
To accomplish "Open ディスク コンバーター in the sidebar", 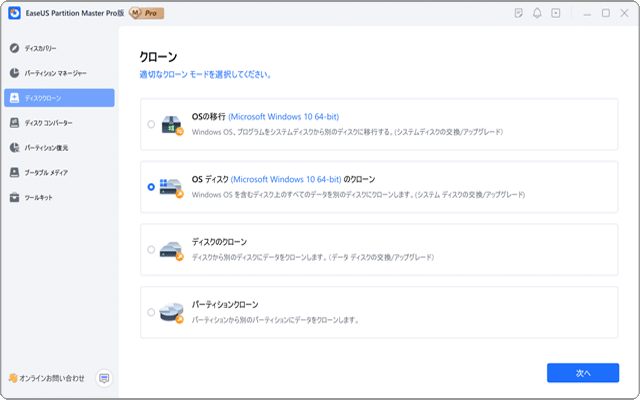I will [x=59, y=123].
